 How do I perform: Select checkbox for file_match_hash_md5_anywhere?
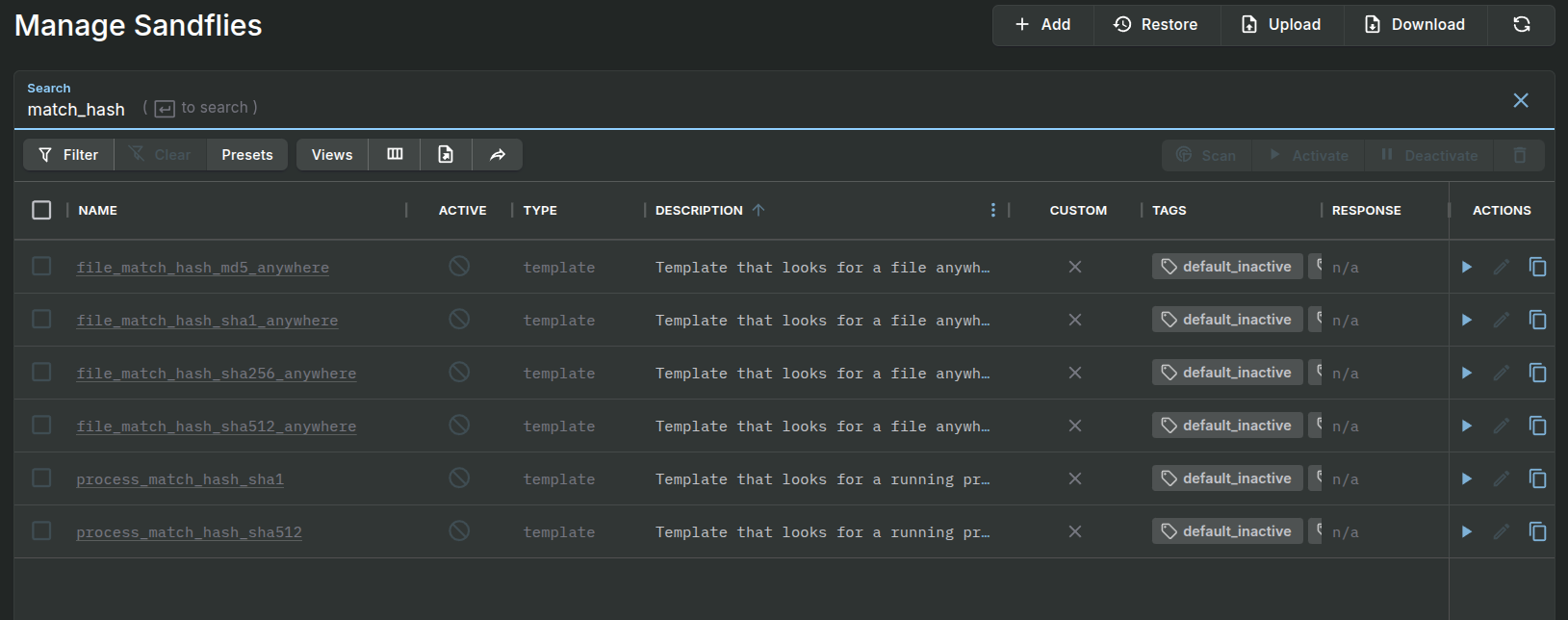[x=41, y=266]
